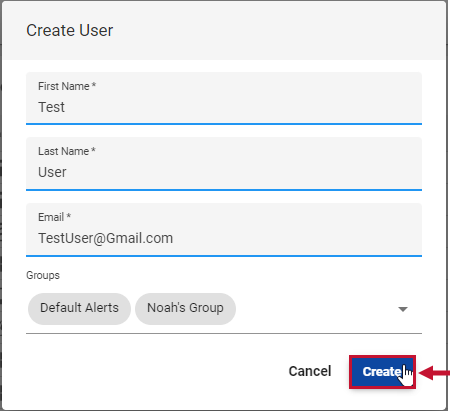Click the First Name input field
This screenshot has width=451, height=411.
coord(224,99)
